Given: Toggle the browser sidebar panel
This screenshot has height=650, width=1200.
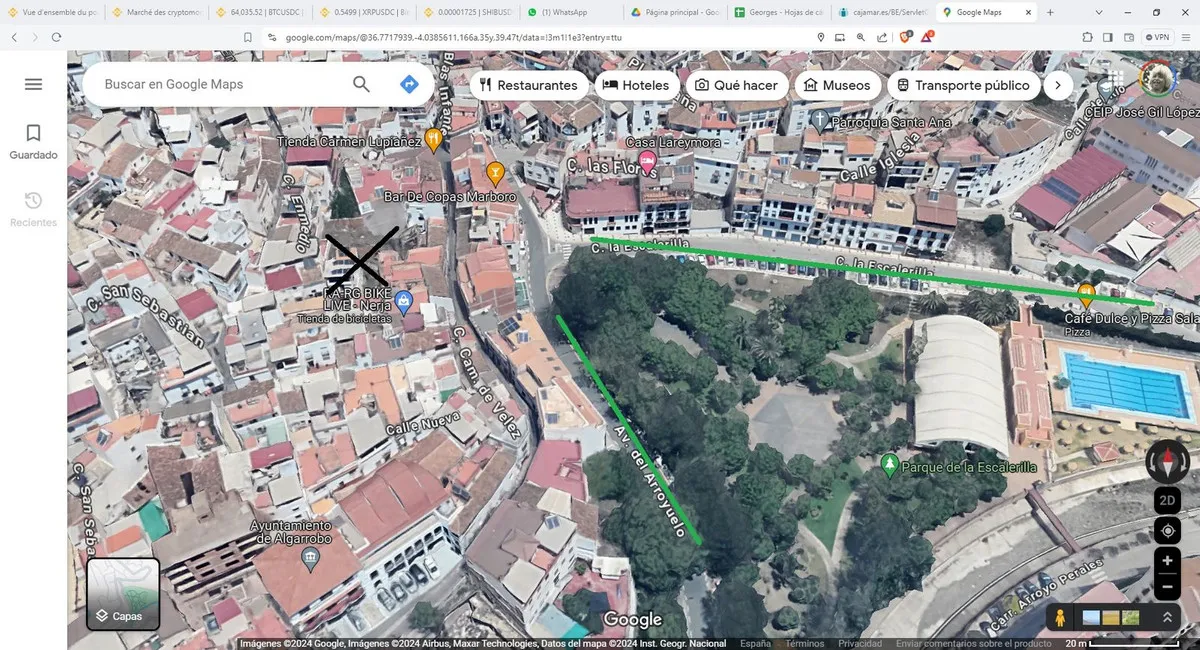Looking at the screenshot, I should point(1109,37).
